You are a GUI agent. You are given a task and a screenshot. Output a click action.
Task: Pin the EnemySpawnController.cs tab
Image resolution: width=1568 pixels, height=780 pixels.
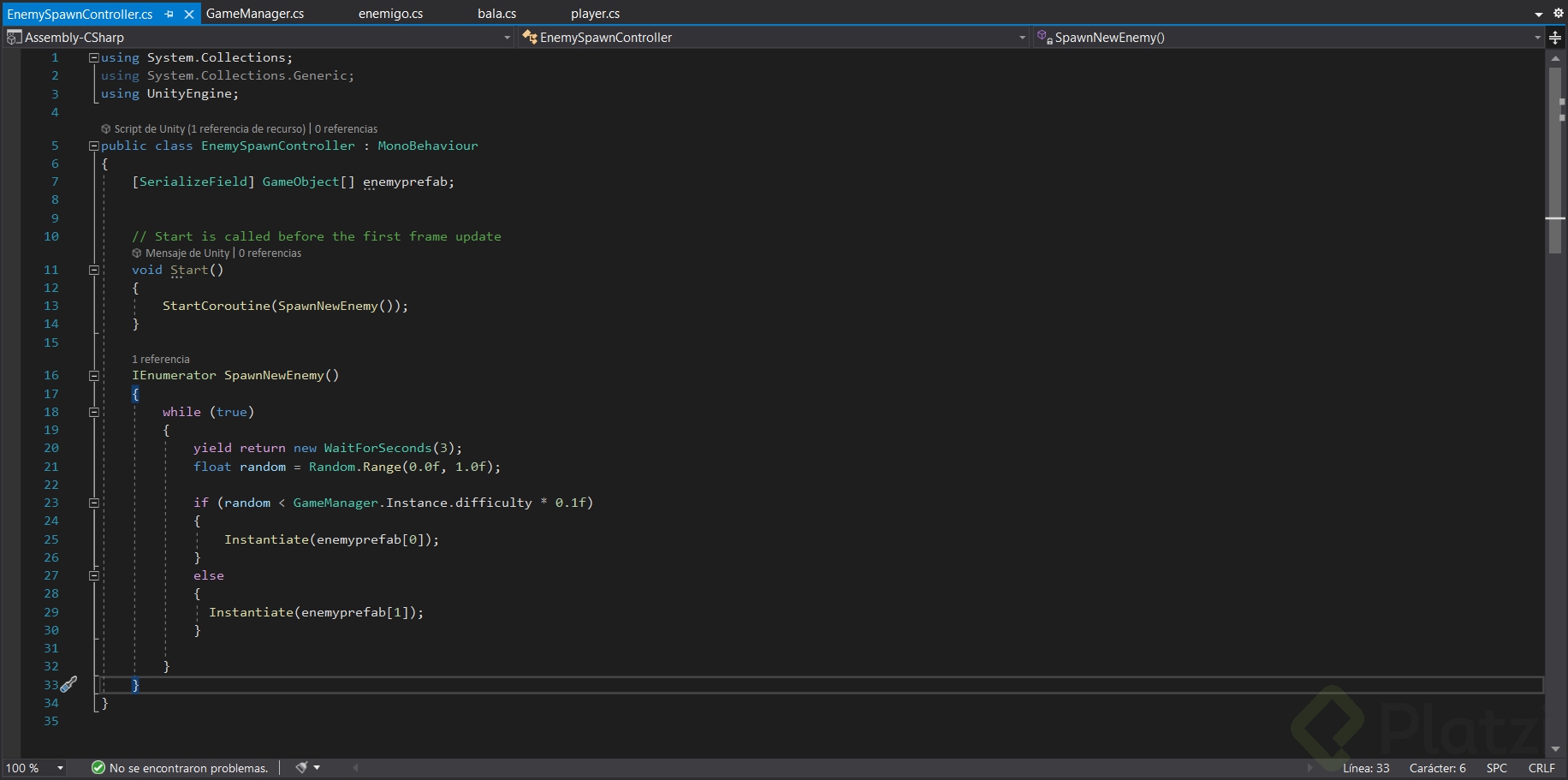pos(169,15)
